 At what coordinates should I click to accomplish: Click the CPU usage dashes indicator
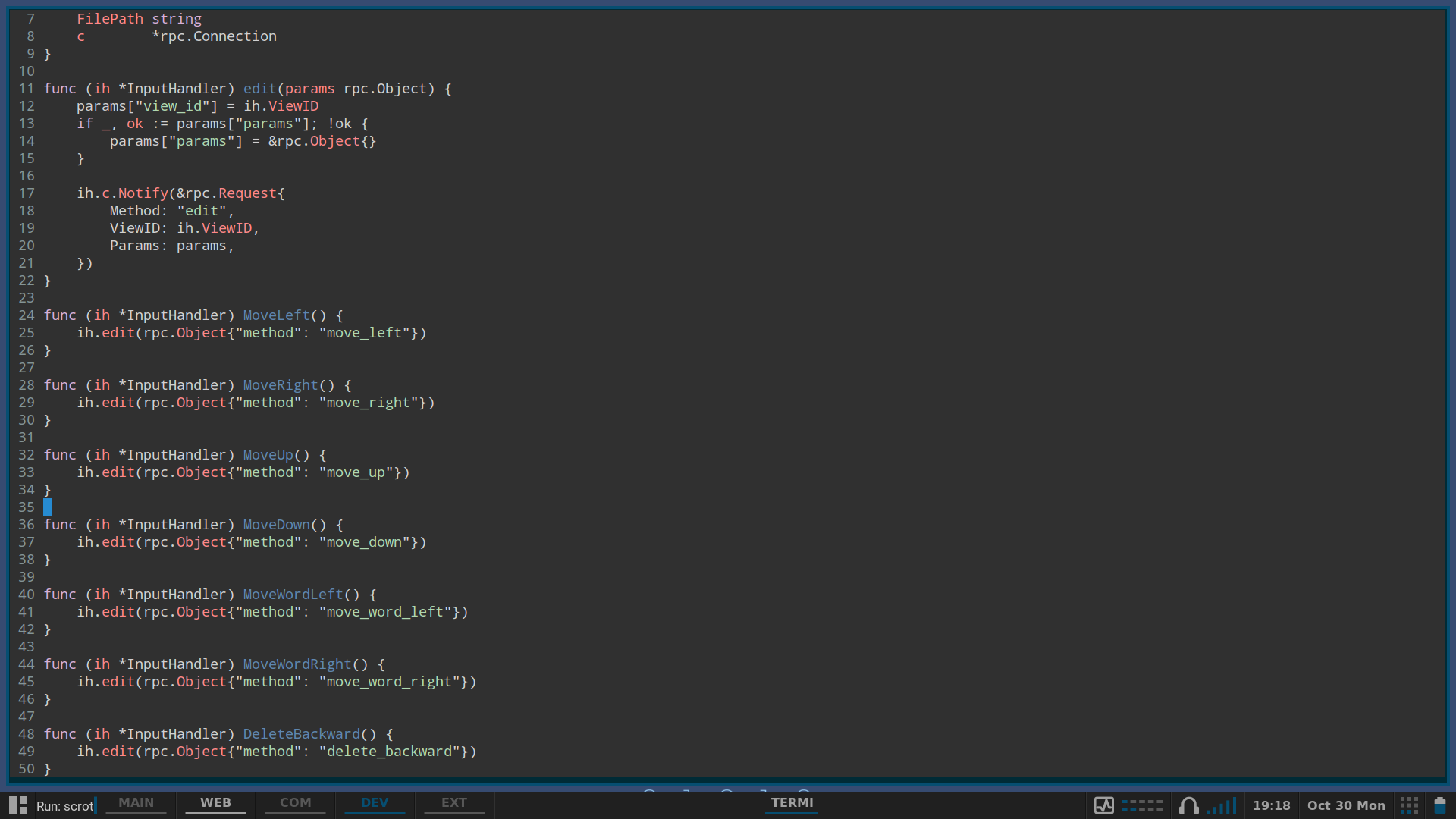click(1141, 805)
